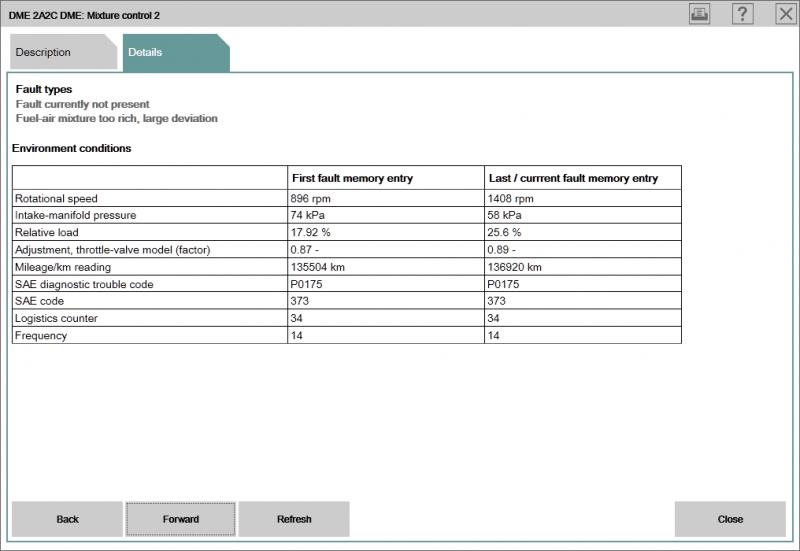Switch to the Description tab
The image size is (800, 551).
coord(63,52)
